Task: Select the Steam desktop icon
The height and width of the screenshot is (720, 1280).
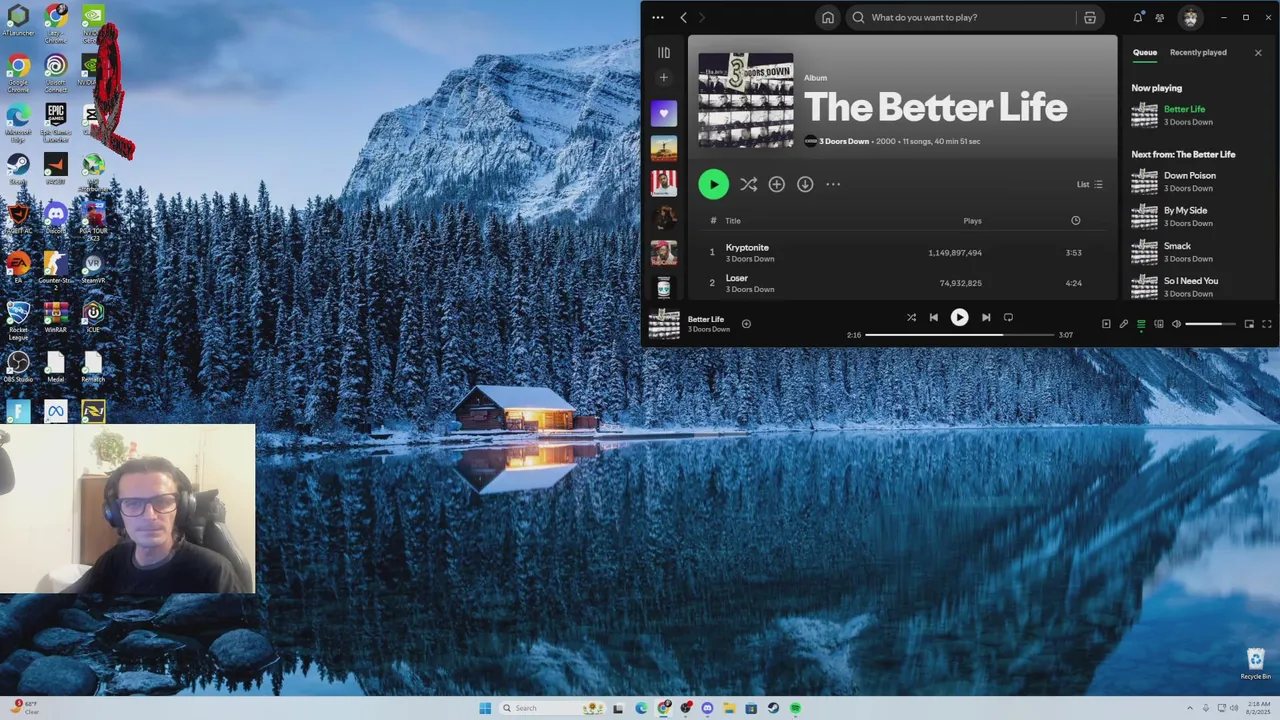Action: [x=18, y=168]
